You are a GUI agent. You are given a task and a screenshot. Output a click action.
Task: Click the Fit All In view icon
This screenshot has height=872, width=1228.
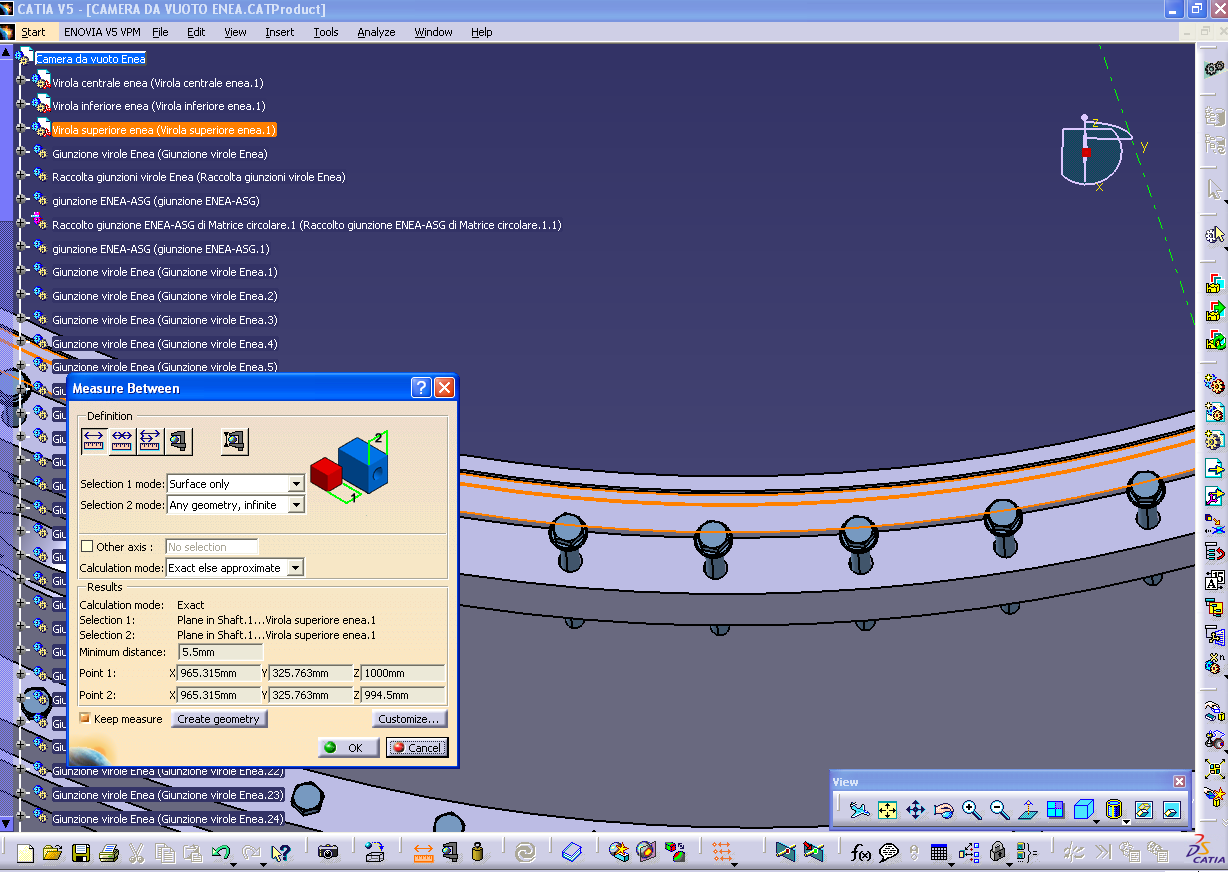click(887, 810)
